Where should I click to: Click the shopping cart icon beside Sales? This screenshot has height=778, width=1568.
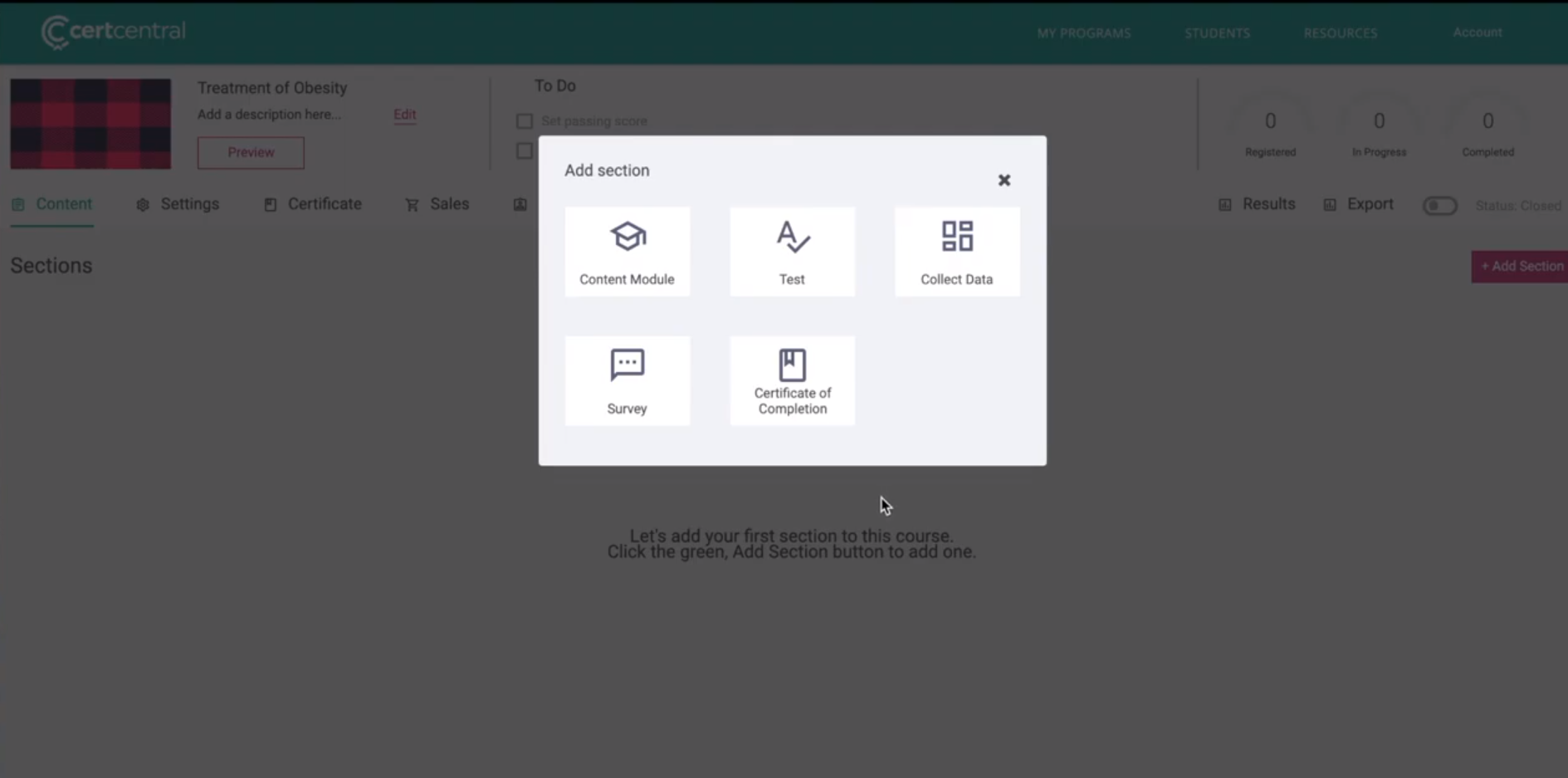pos(413,203)
